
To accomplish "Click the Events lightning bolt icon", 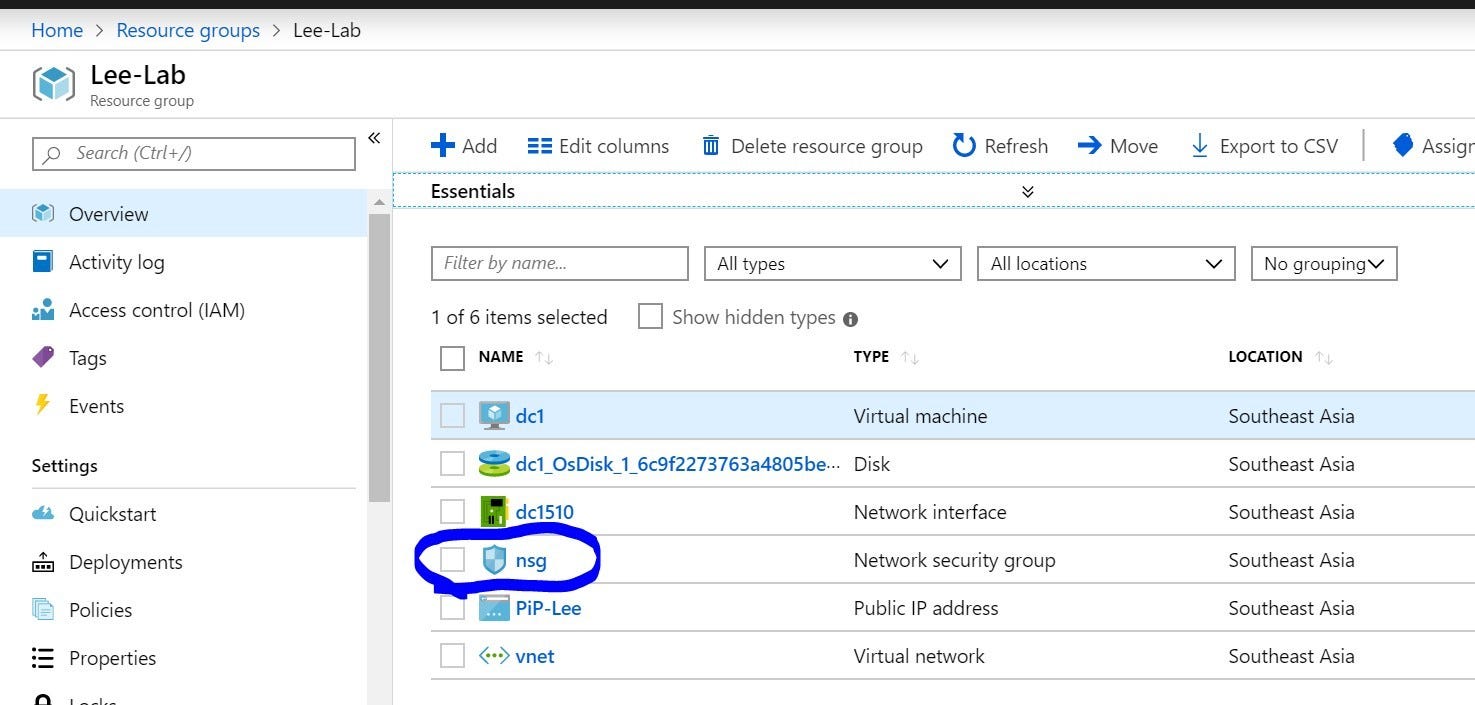I will (42, 405).
